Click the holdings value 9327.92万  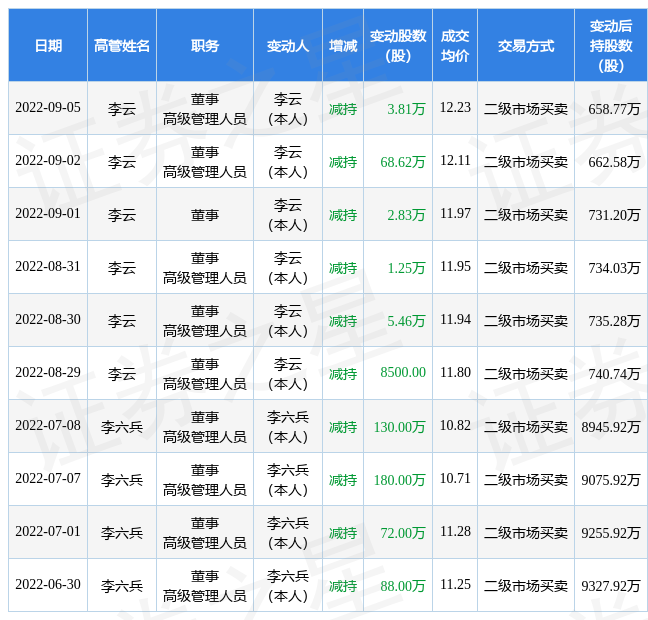611,586
